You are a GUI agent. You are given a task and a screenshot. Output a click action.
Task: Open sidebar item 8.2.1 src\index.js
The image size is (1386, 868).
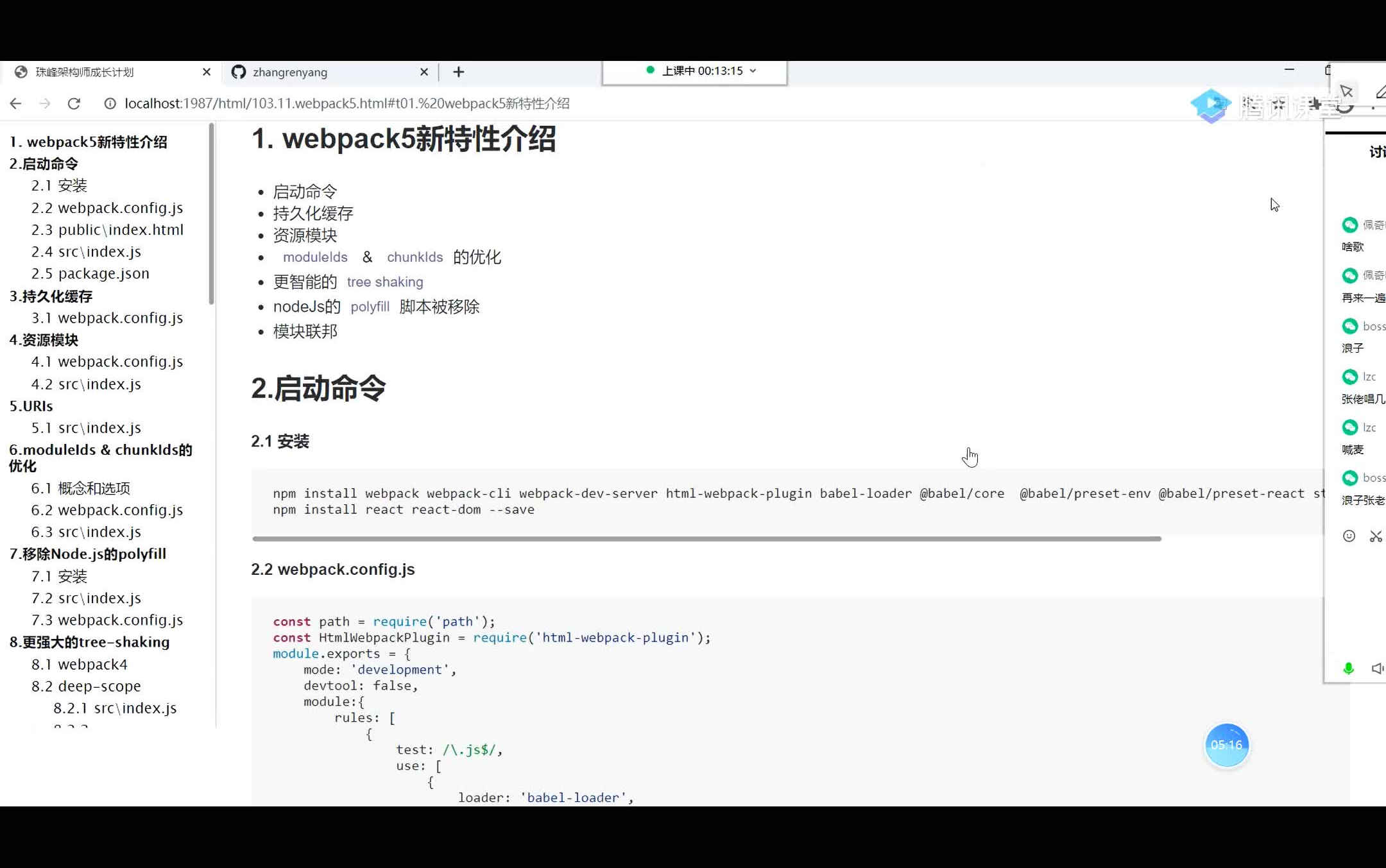[115, 708]
